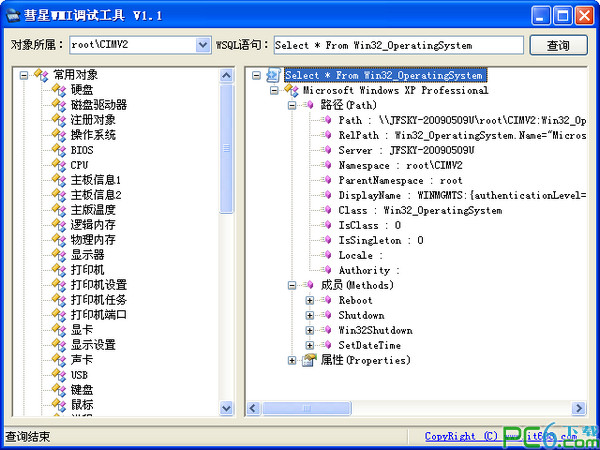
Task: Click the 打印机任务 item icon
Action: pos(59,300)
